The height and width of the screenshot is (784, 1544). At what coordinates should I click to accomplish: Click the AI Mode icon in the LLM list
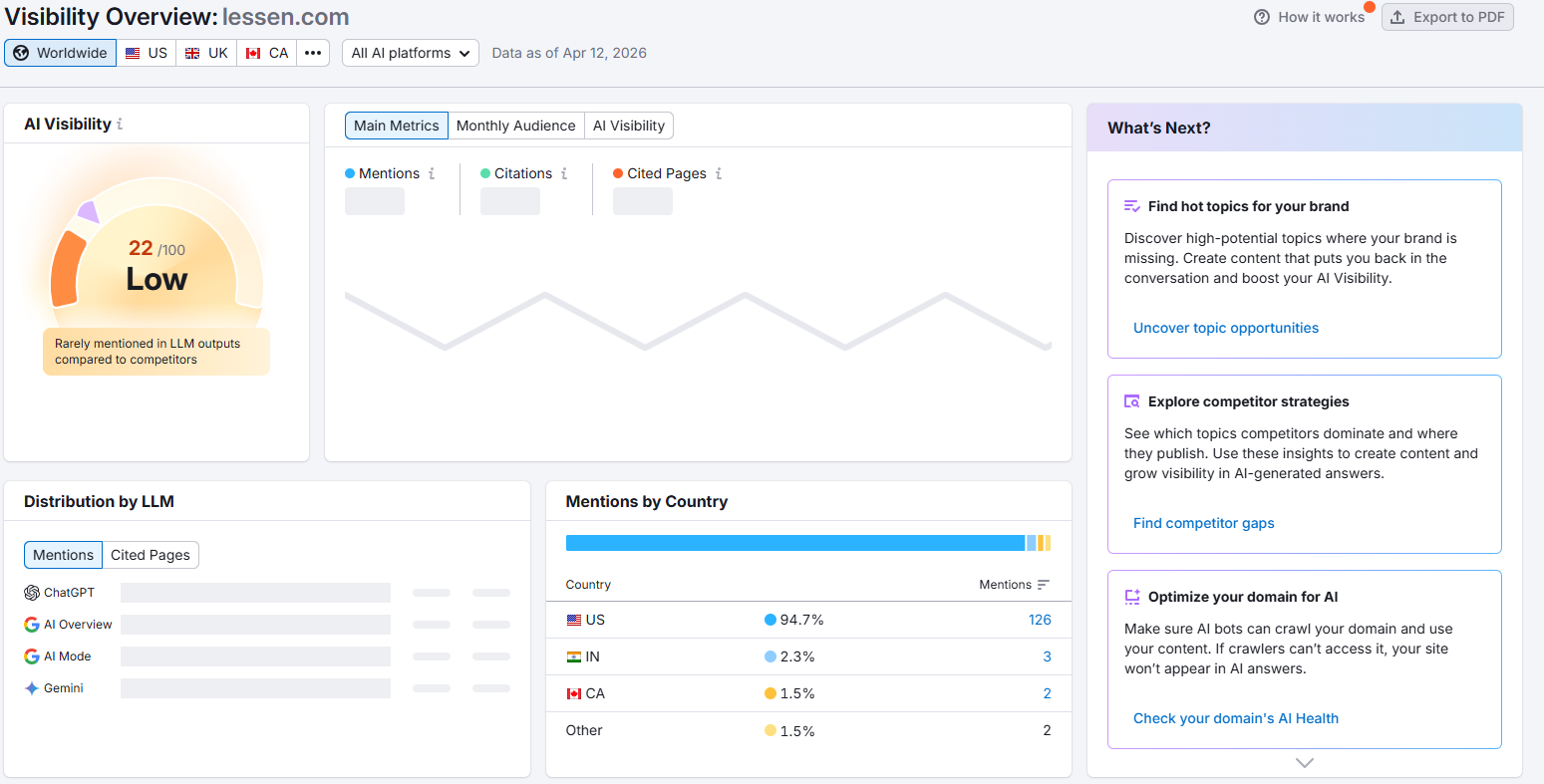[x=31, y=655]
